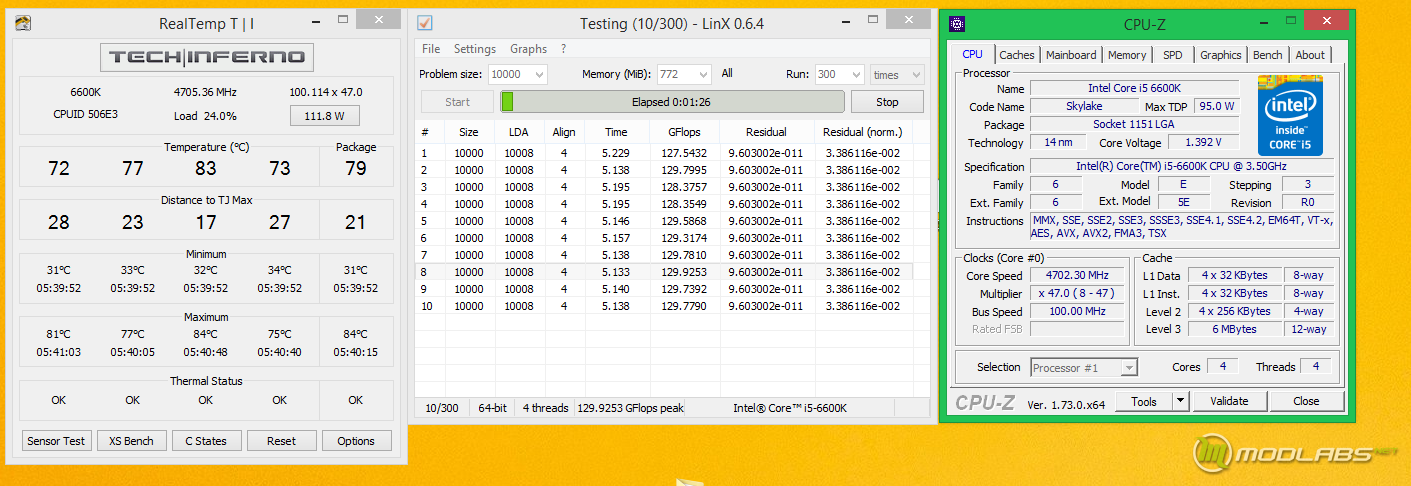Switch to the Graphics tab in CPU-Z

point(1221,55)
